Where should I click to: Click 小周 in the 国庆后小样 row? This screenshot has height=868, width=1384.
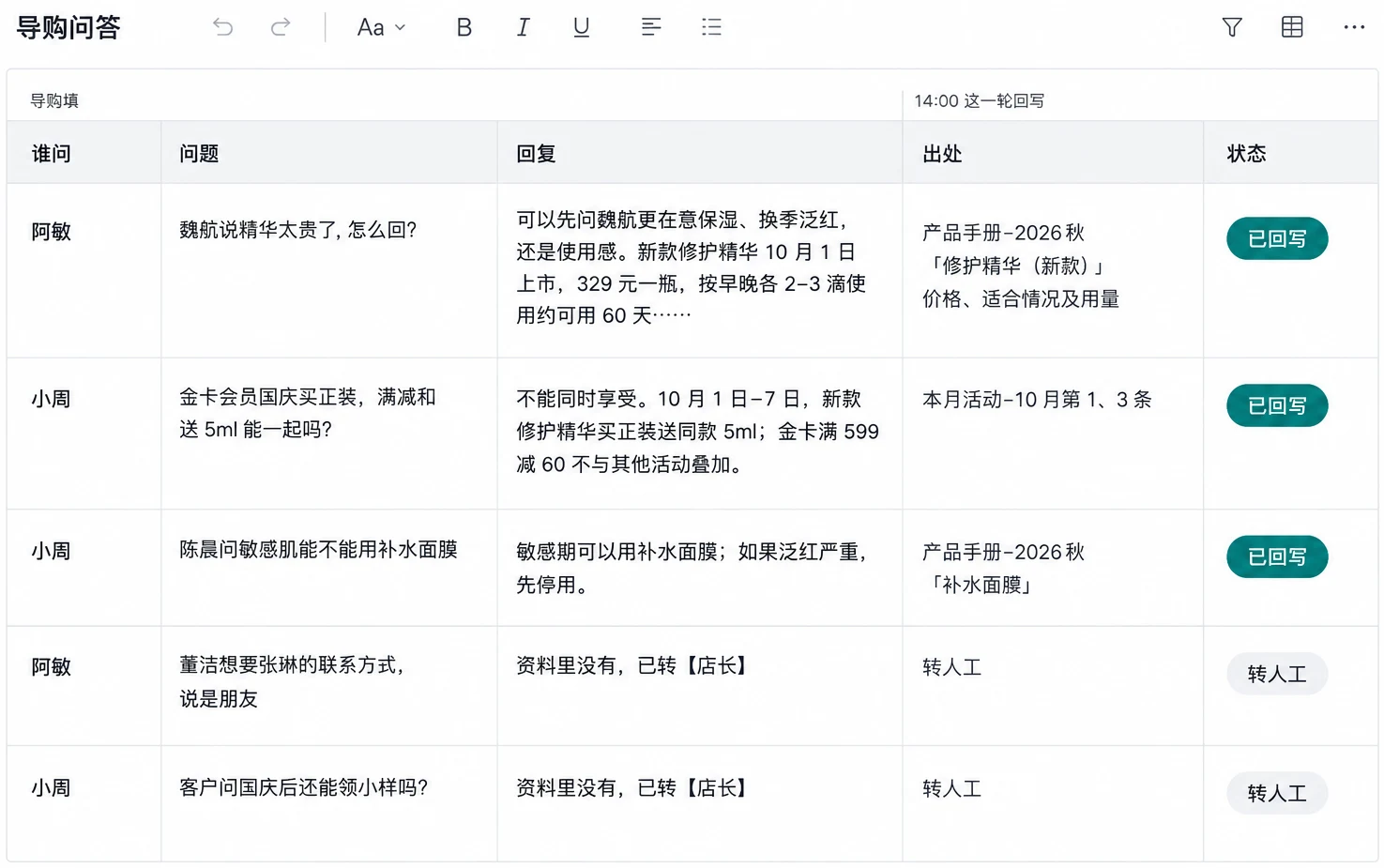tap(52, 787)
